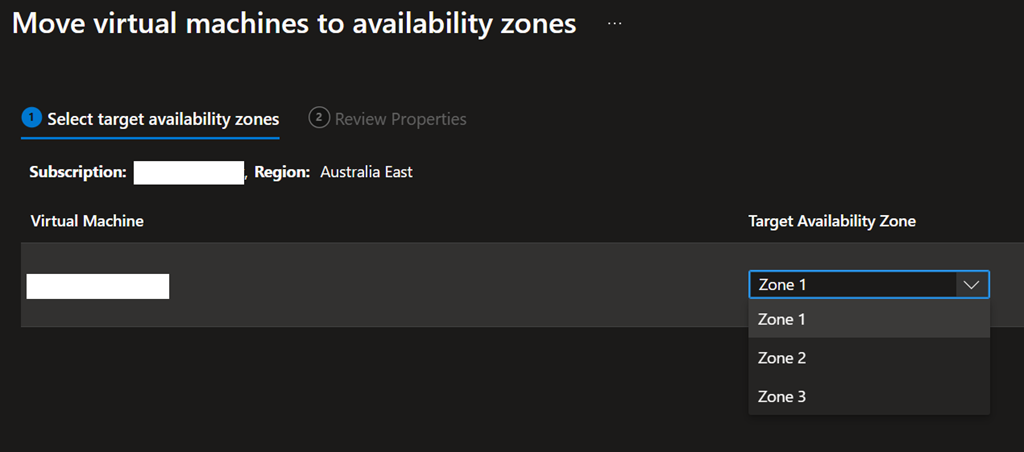Click the redacted subscription name value
Image resolution: width=1024 pixels, height=452 pixels.
coord(189,172)
